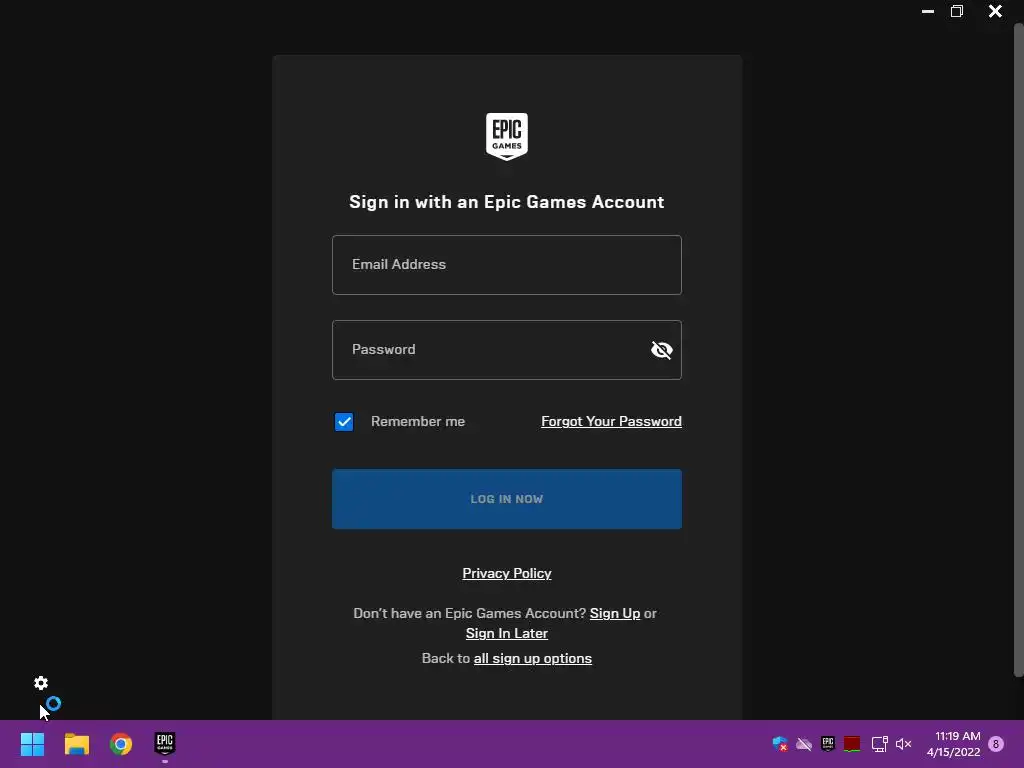Open the Windows Start menu
1024x768 pixels.
32,744
